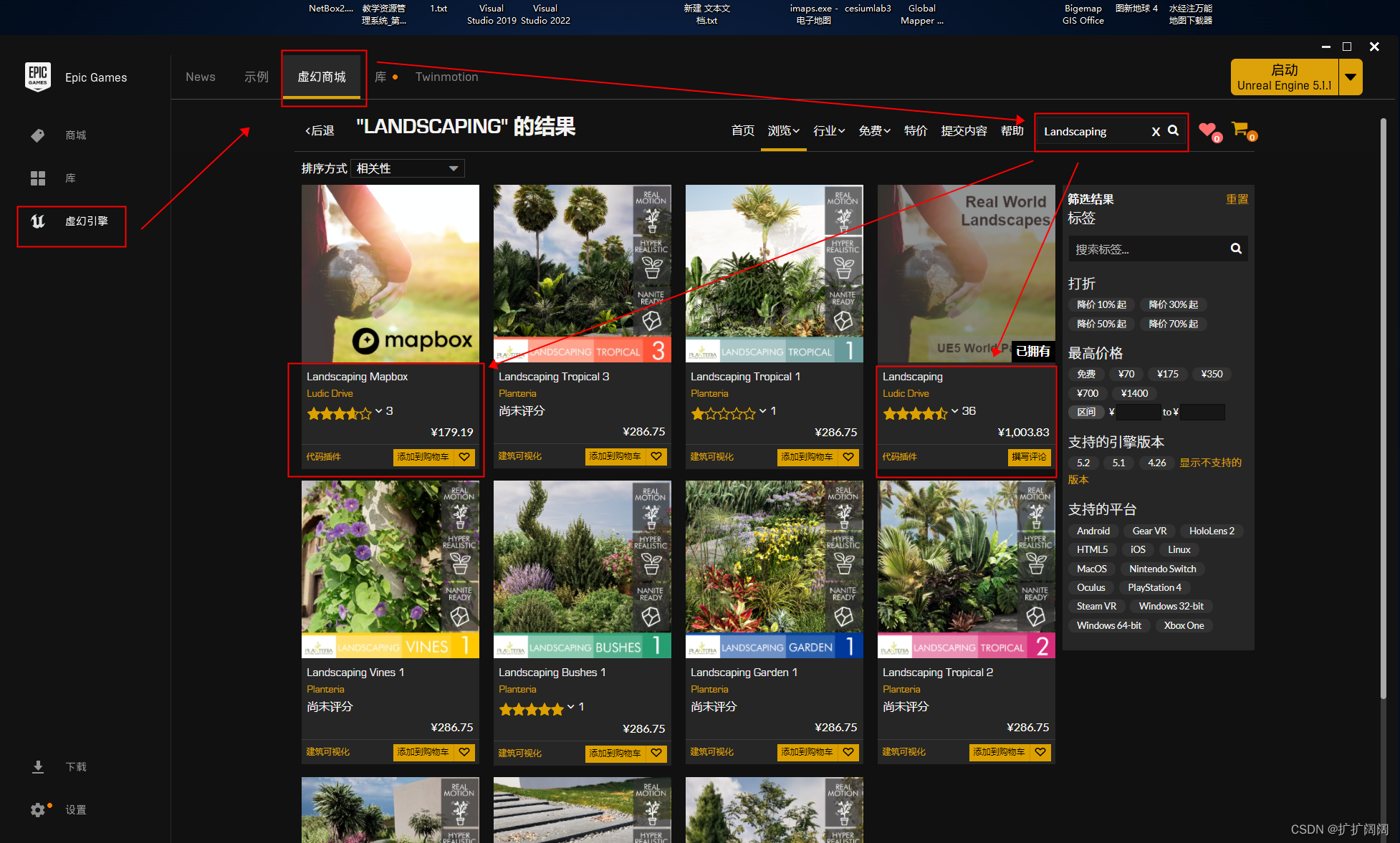Viewport: 1400px width, 843px height.
Task: Open the 相关性 sort dropdown
Action: (x=406, y=168)
